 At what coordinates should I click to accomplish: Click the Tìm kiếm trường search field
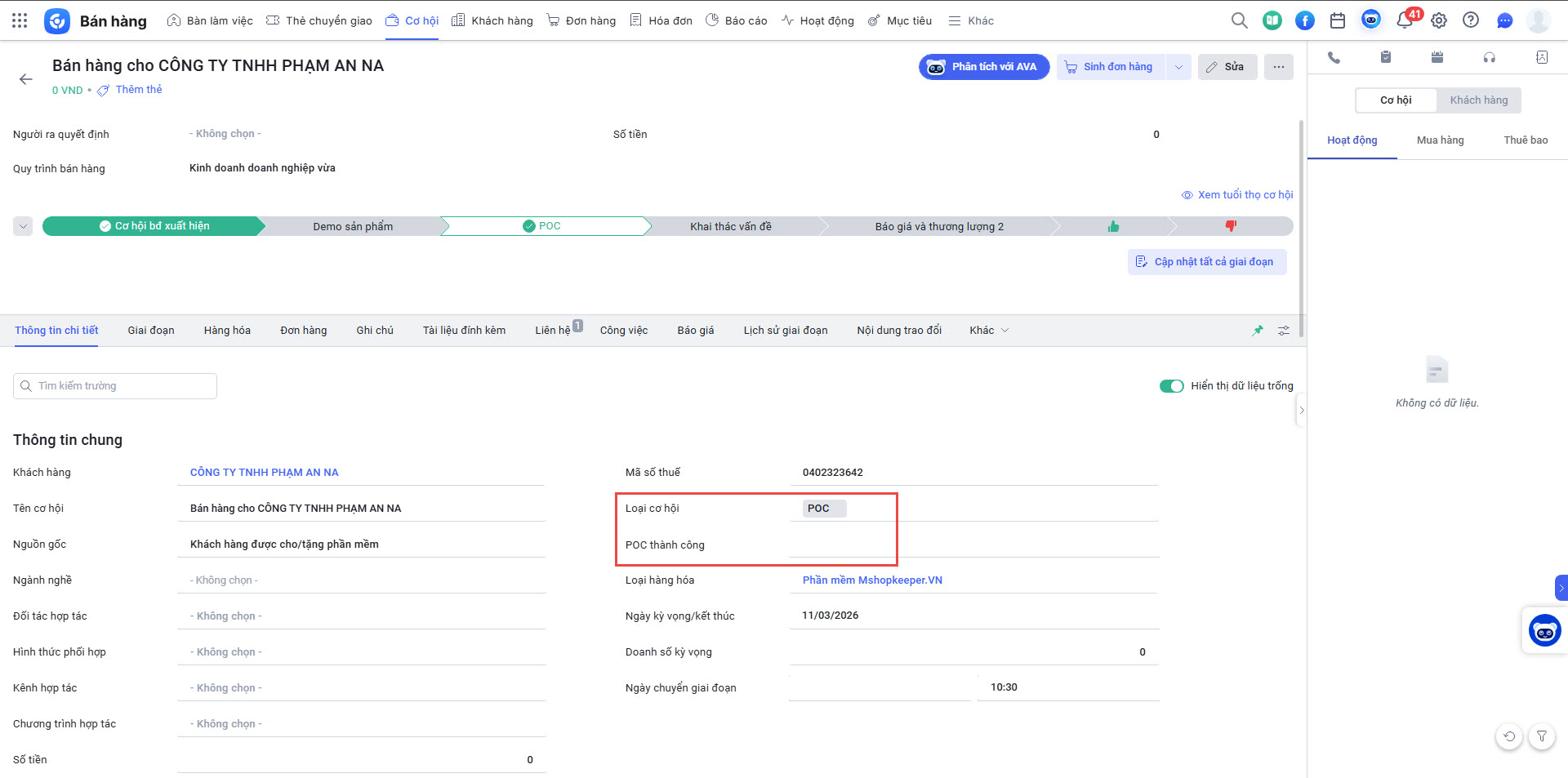[115, 386]
